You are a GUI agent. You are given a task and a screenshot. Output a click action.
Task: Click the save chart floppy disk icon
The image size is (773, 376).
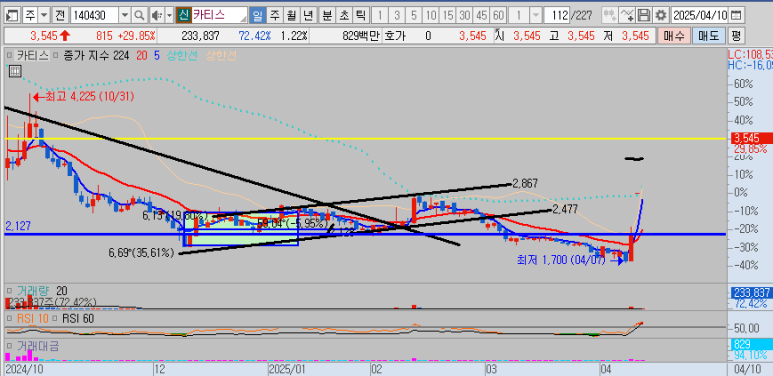pos(643,15)
